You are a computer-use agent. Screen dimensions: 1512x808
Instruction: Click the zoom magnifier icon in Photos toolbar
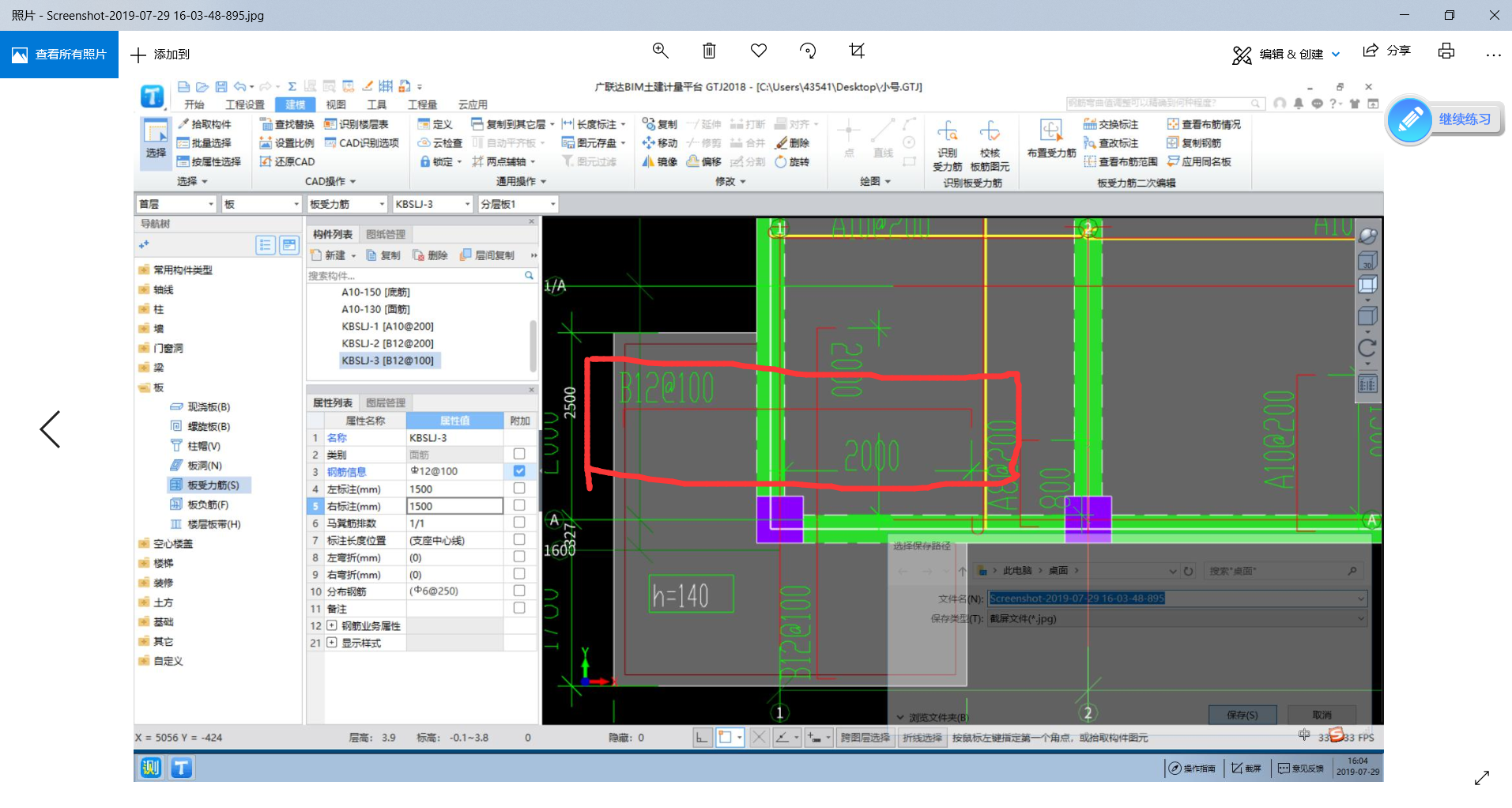coord(660,51)
